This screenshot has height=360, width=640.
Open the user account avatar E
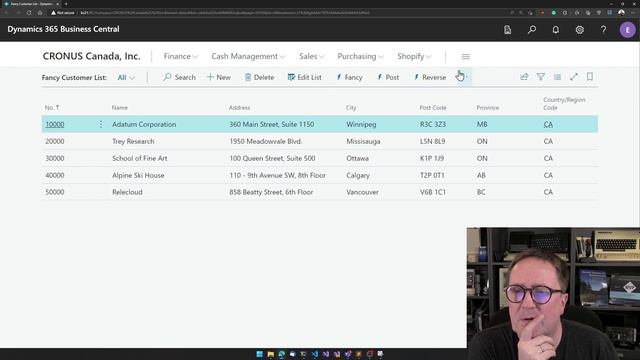(x=627, y=29)
